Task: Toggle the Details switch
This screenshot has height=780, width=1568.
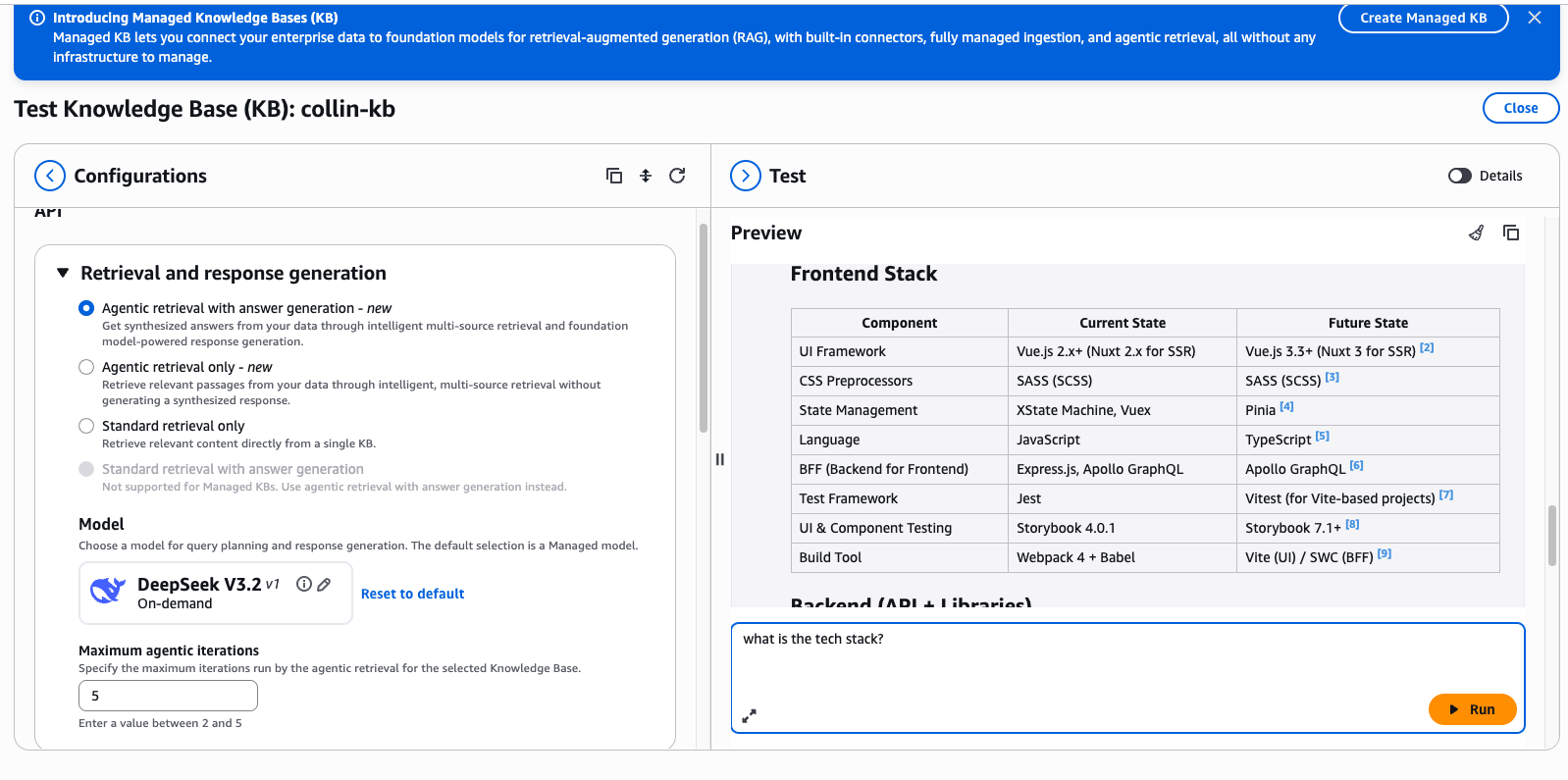Action: pyautogui.click(x=1460, y=176)
